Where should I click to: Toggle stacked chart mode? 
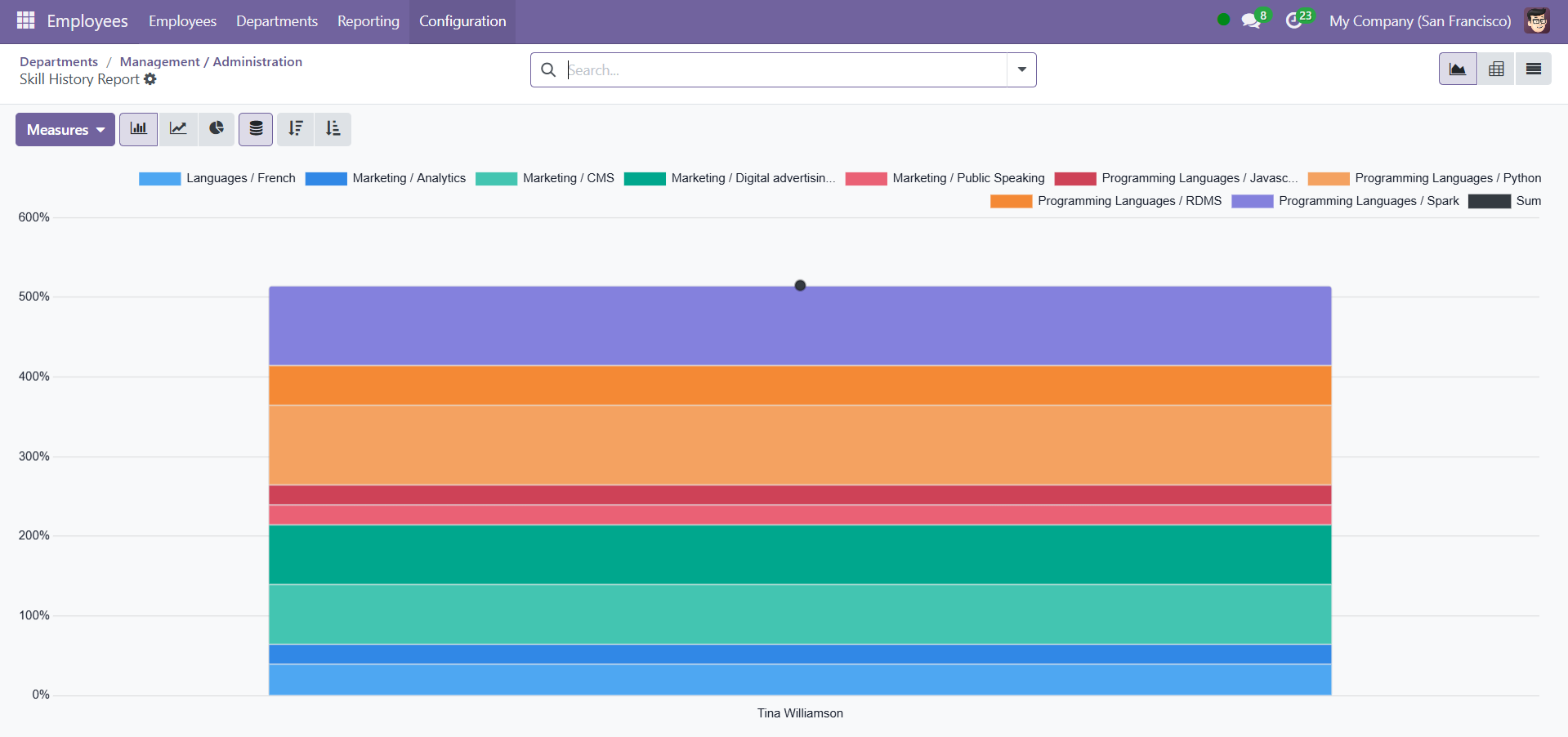(x=256, y=129)
